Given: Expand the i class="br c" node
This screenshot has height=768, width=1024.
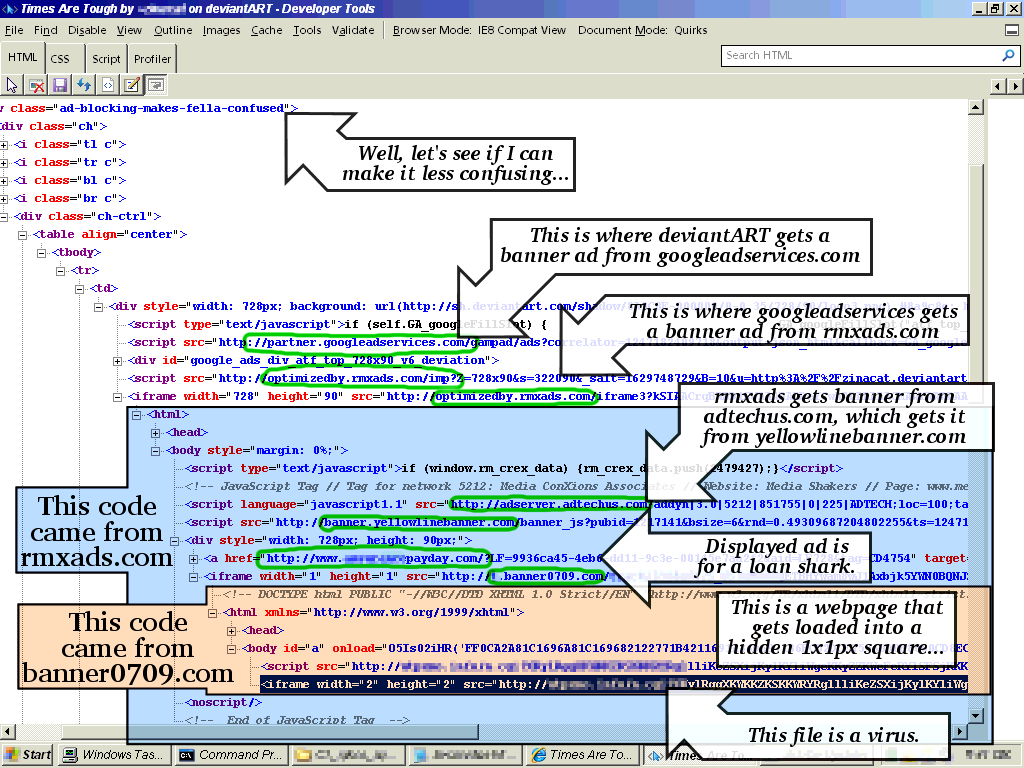Looking at the screenshot, I should coord(4,199).
